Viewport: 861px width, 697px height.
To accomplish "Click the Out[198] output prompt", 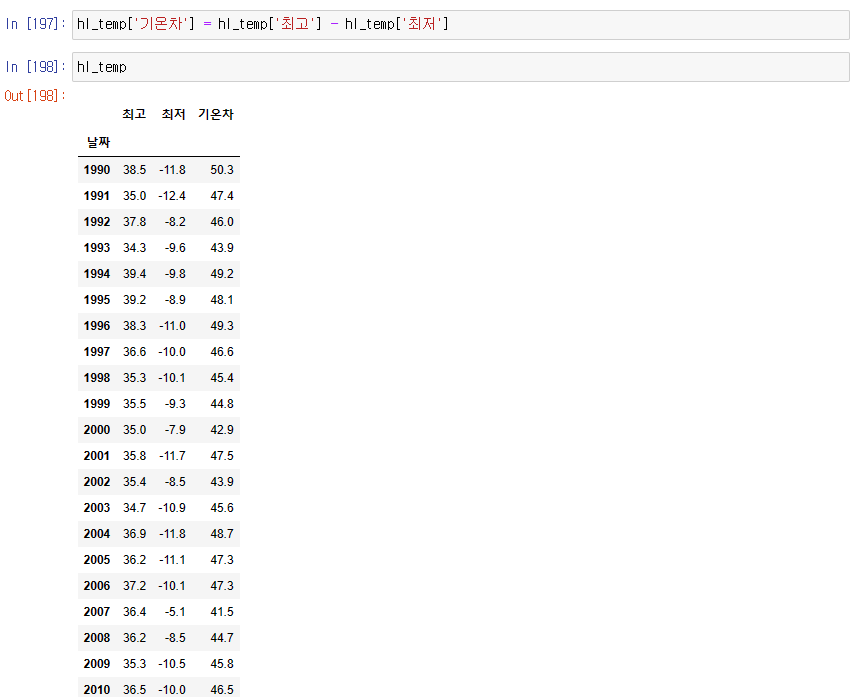I will coord(35,96).
